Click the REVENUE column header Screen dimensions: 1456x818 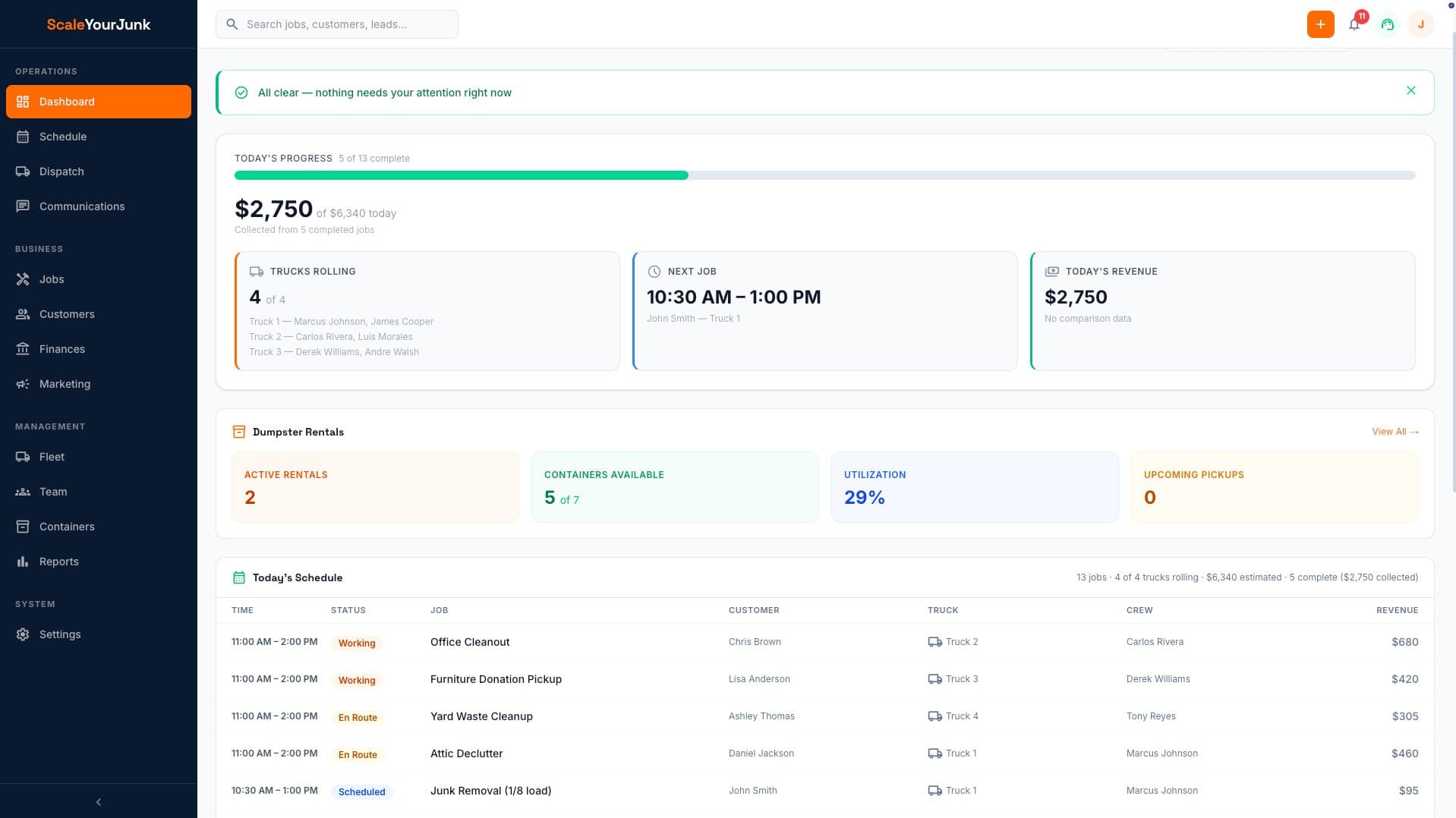pos(1397,610)
